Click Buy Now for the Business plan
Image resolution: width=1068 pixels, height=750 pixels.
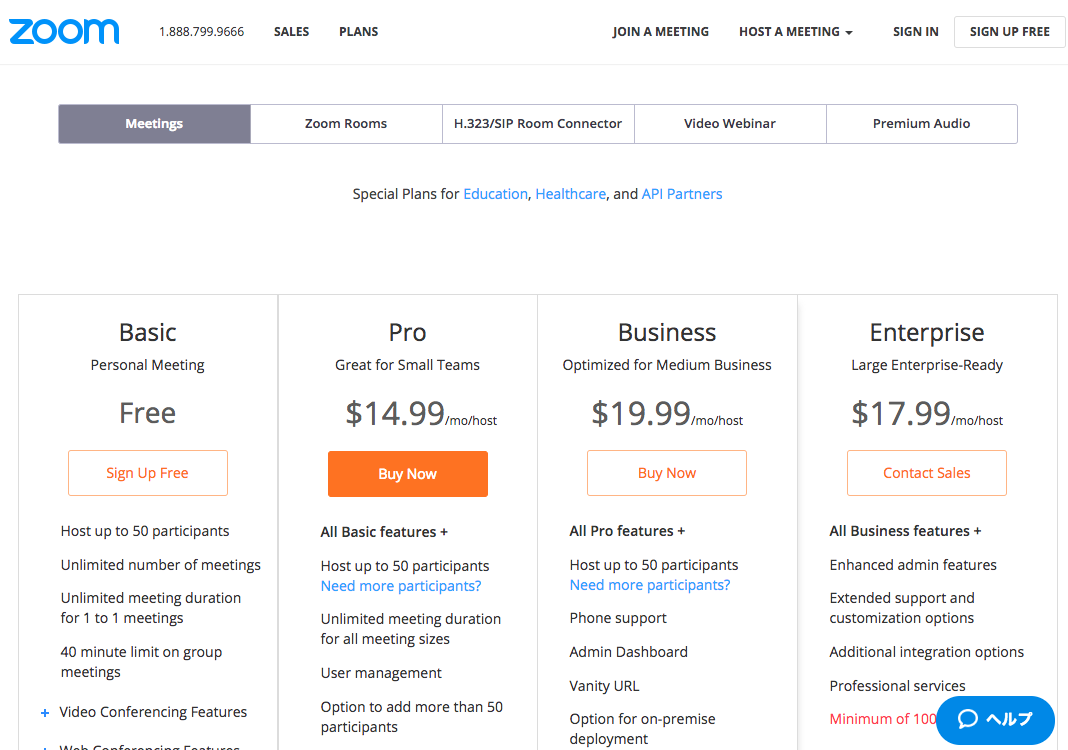pyautogui.click(x=667, y=473)
